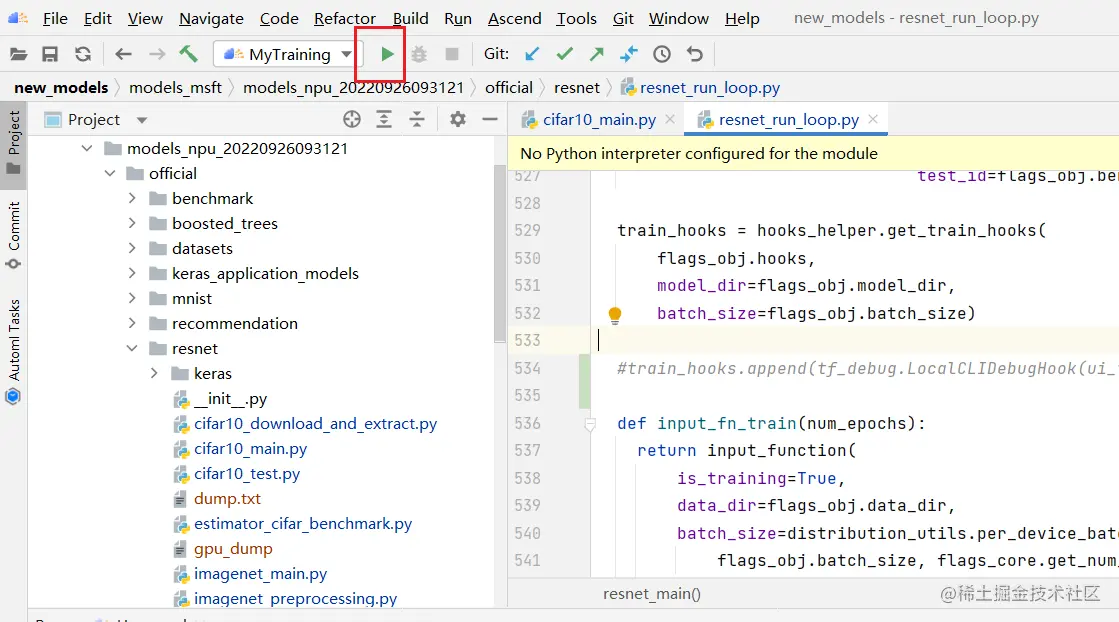Expand the mnist folder
This screenshot has width=1119, height=622.
coord(132,298)
